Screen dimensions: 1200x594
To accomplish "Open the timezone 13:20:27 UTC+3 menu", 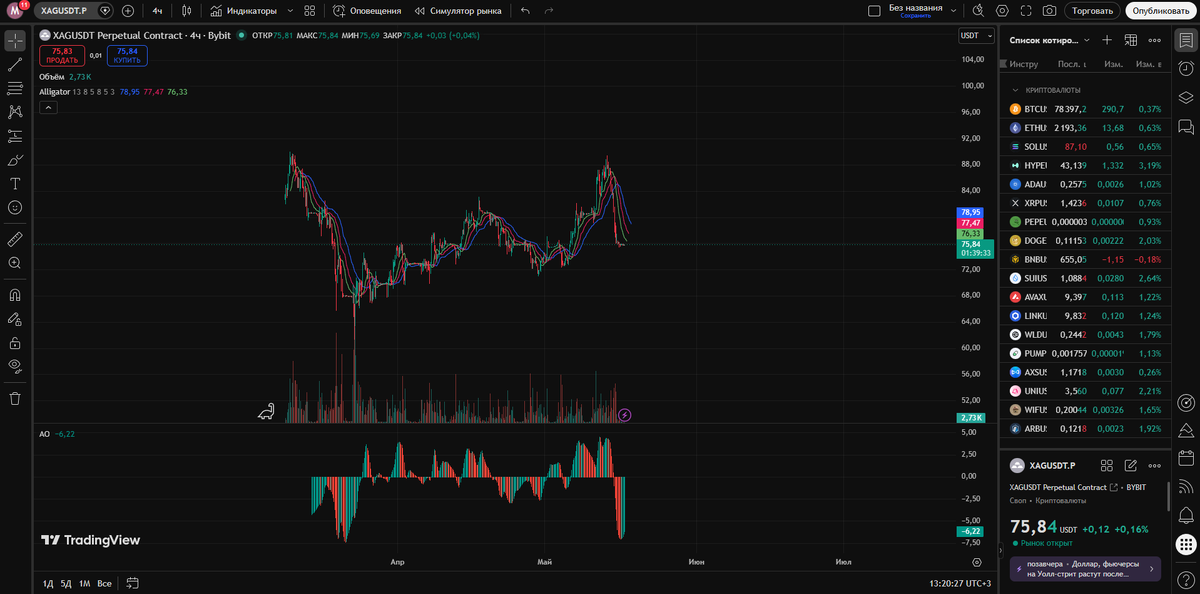I will point(959,583).
